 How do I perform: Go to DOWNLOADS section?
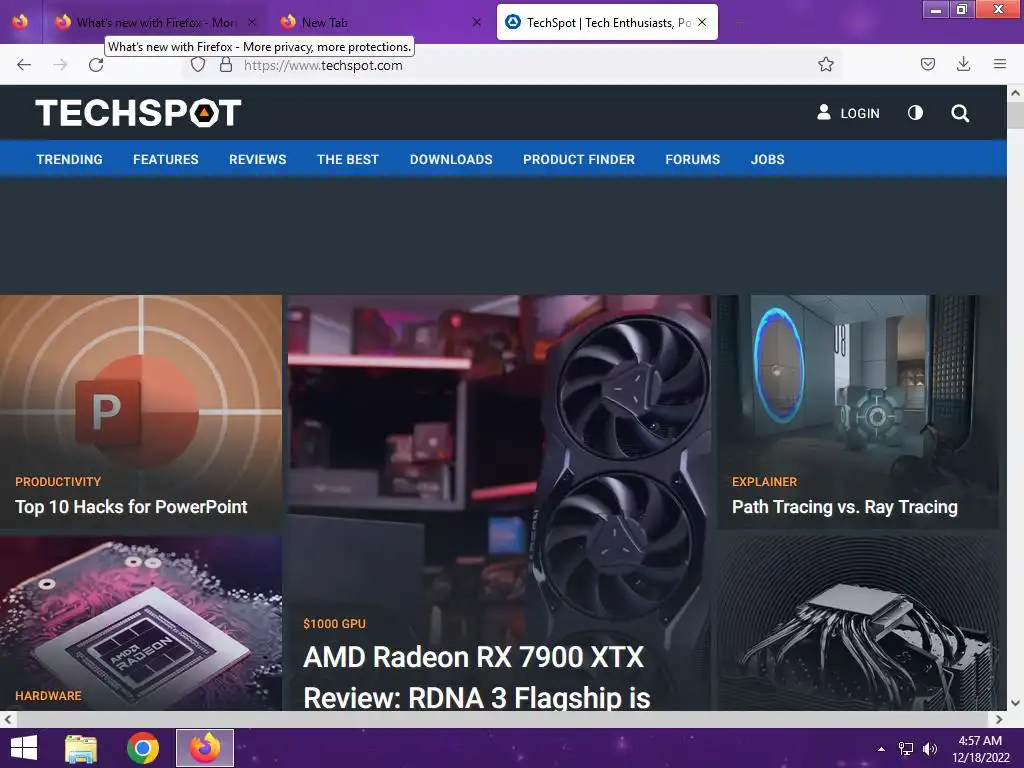451,159
